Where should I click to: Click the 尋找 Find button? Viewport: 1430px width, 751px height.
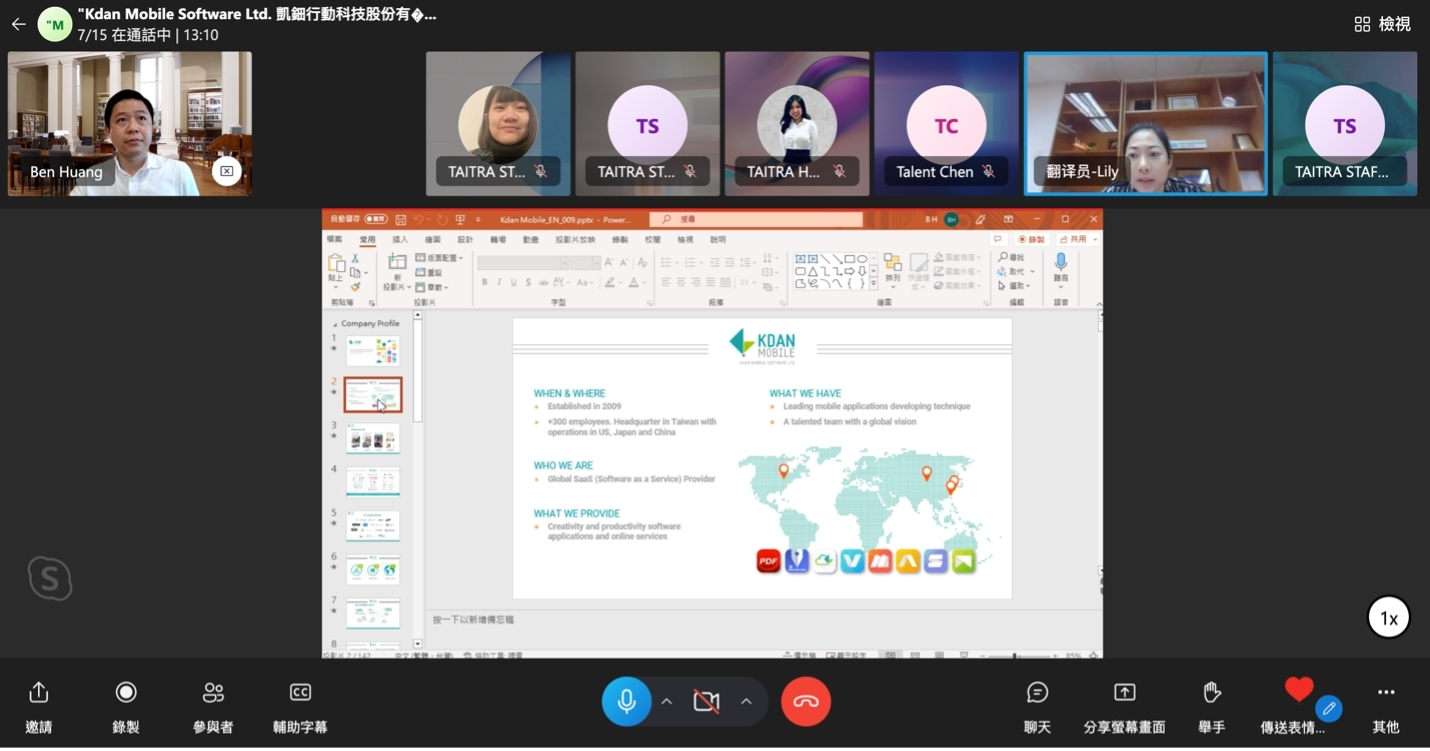click(x=1010, y=258)
